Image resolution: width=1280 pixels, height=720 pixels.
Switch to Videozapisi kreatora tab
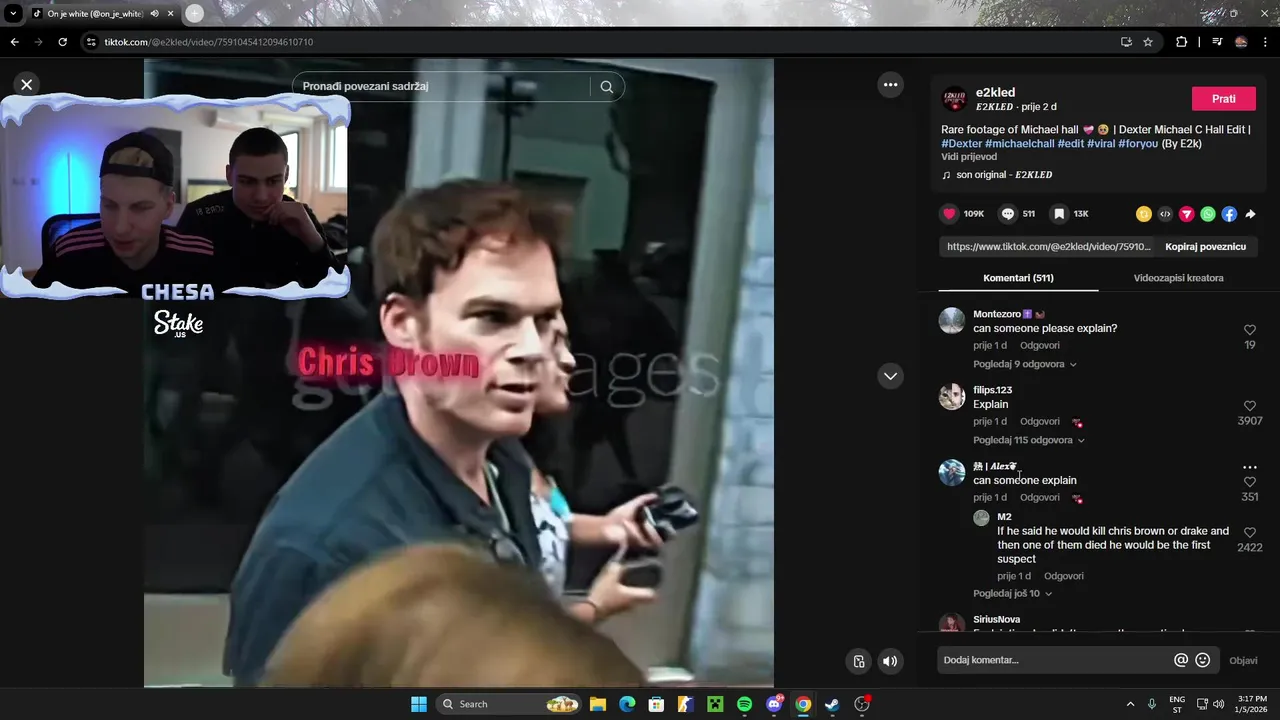[x=1178, y=278]
